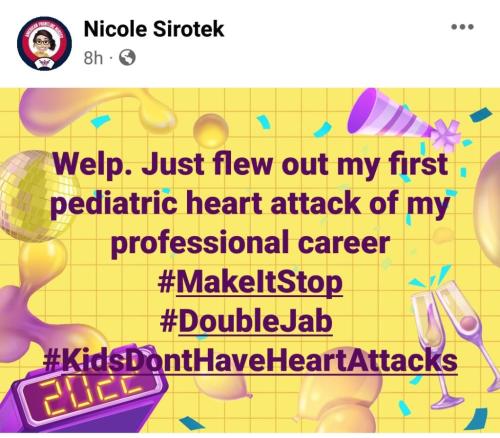Click the golden disco ball graphic
This screenshot has height=438, width=500.
[x=35, y=196]
